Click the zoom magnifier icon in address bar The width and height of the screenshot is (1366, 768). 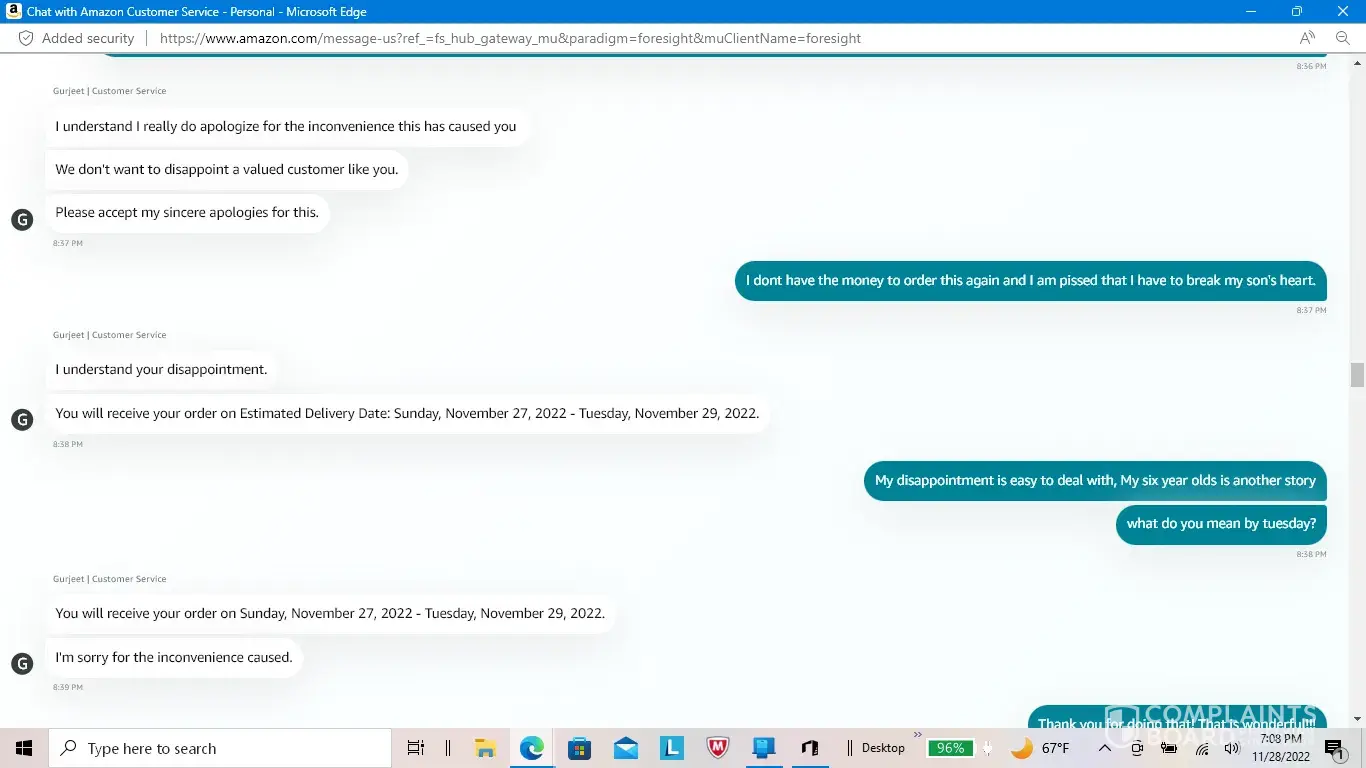(x=1343, y=38)
